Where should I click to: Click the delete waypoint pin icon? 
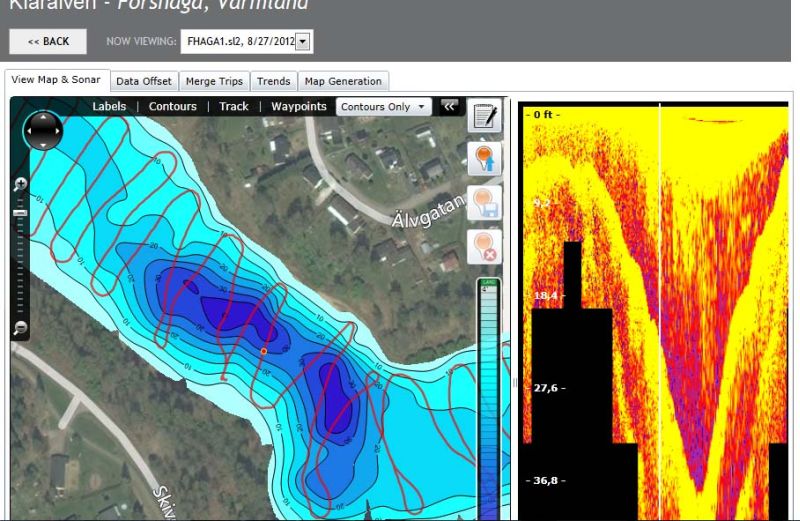(x=485, y=246)
